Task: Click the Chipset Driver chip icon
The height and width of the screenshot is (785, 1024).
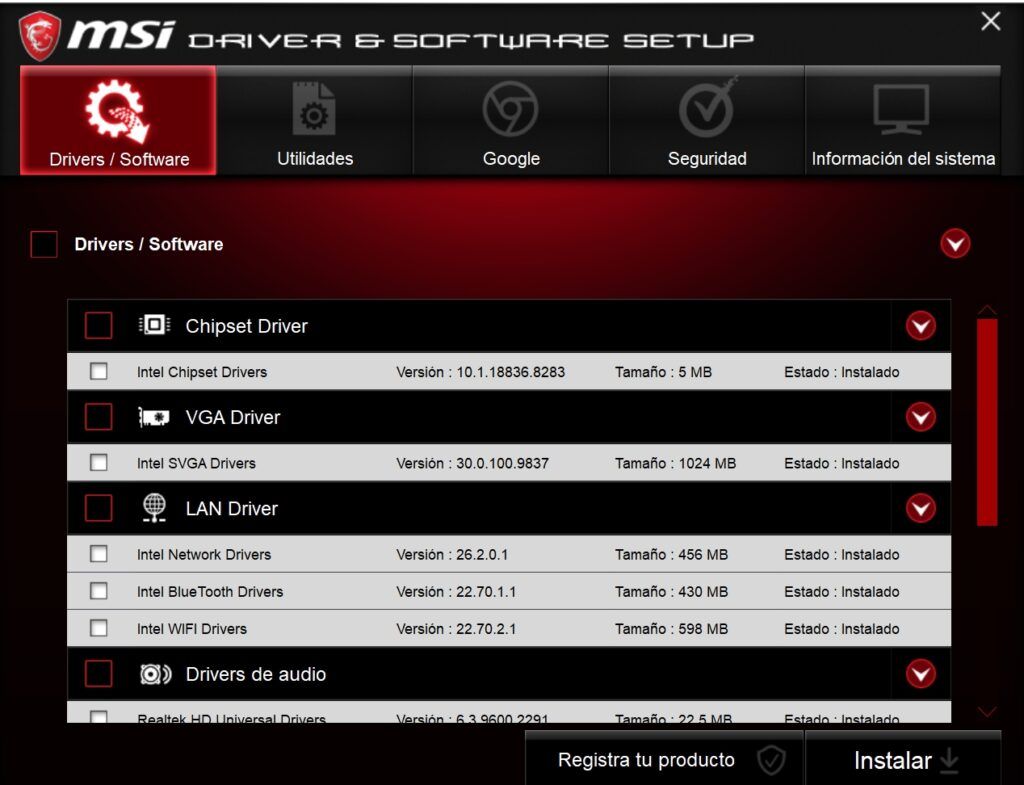Action: (155, 325)
